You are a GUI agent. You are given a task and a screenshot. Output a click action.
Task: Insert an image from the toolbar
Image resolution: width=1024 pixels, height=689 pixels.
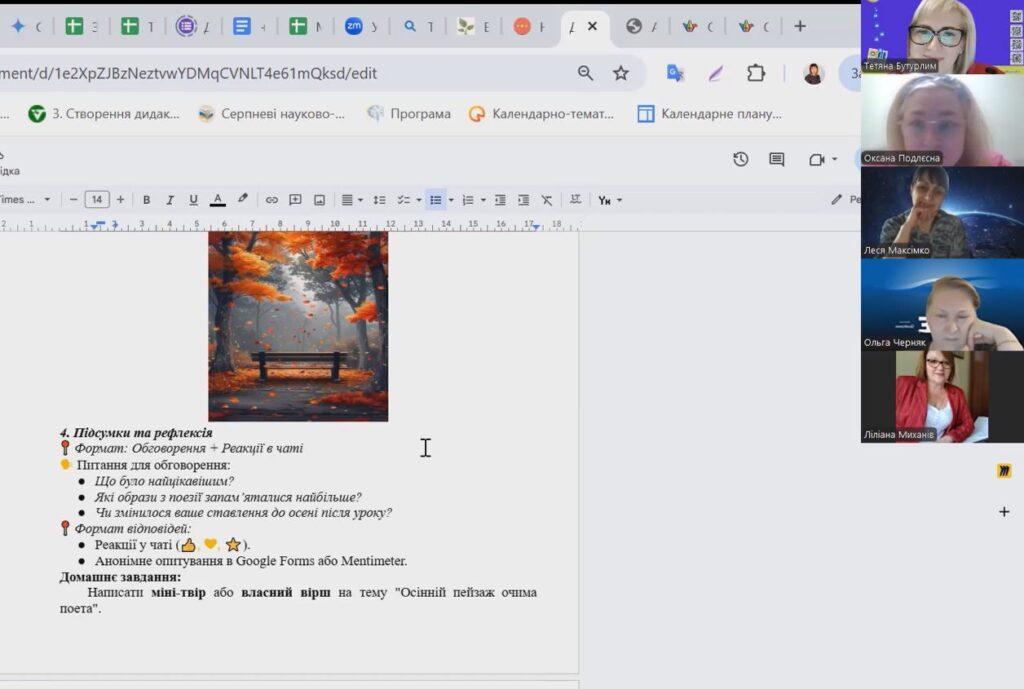point(319,200)
